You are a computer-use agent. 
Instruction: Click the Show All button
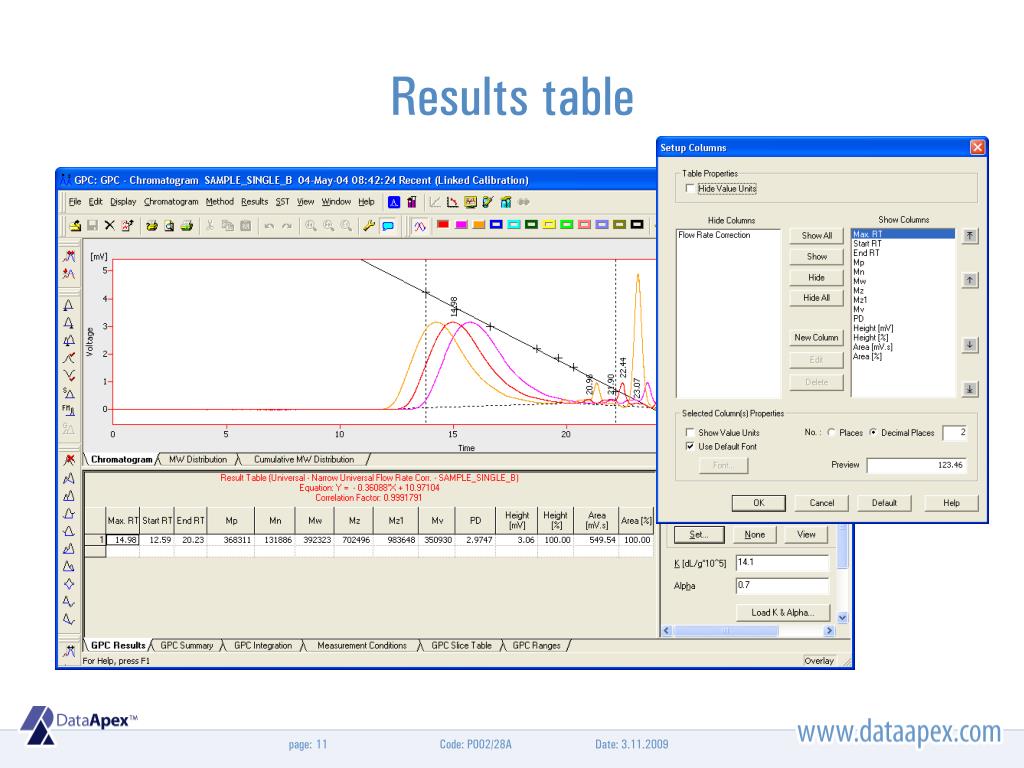816,236
